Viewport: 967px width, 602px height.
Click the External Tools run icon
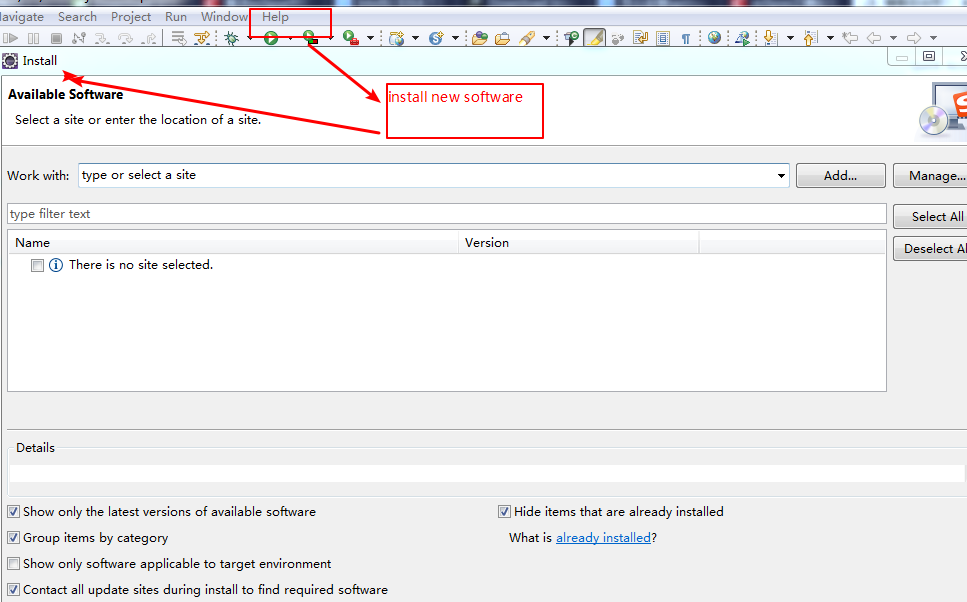tap(350, 38)
